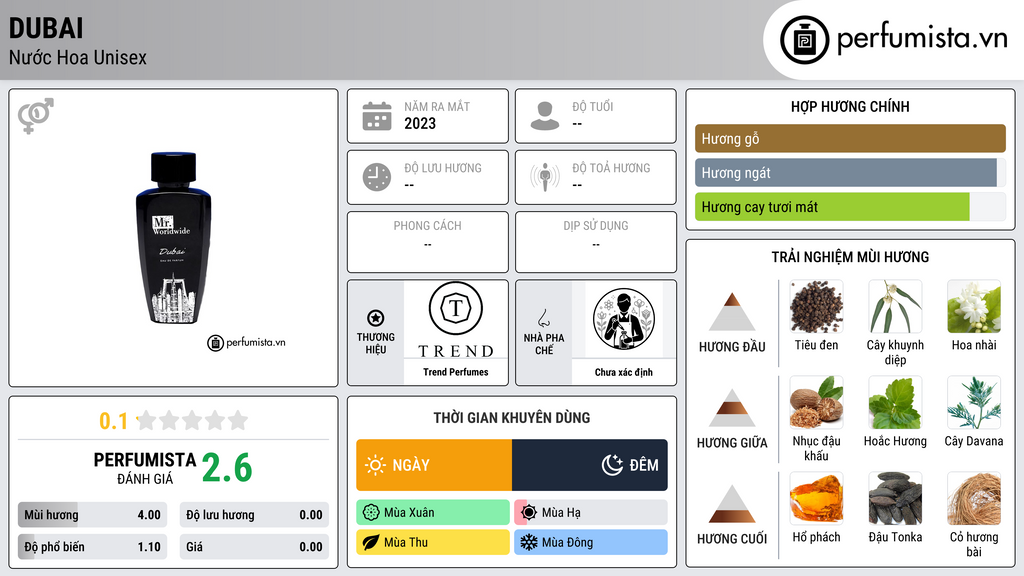Screen dimensions: 1024x576
Task: Click the Trải nghiệm mùi hương heading
Action: 850,257
